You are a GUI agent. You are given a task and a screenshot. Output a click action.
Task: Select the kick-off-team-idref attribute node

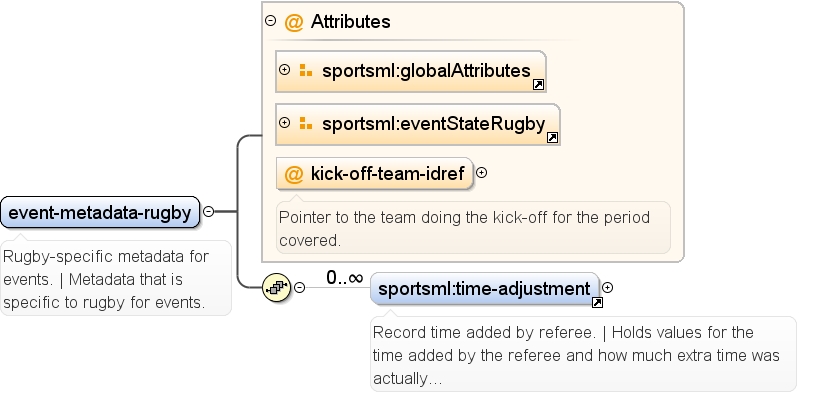point(374,174)
